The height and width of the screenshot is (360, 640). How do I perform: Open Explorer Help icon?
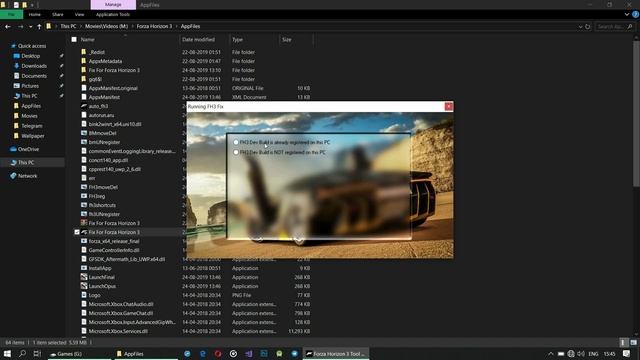(x=635, y=14)
